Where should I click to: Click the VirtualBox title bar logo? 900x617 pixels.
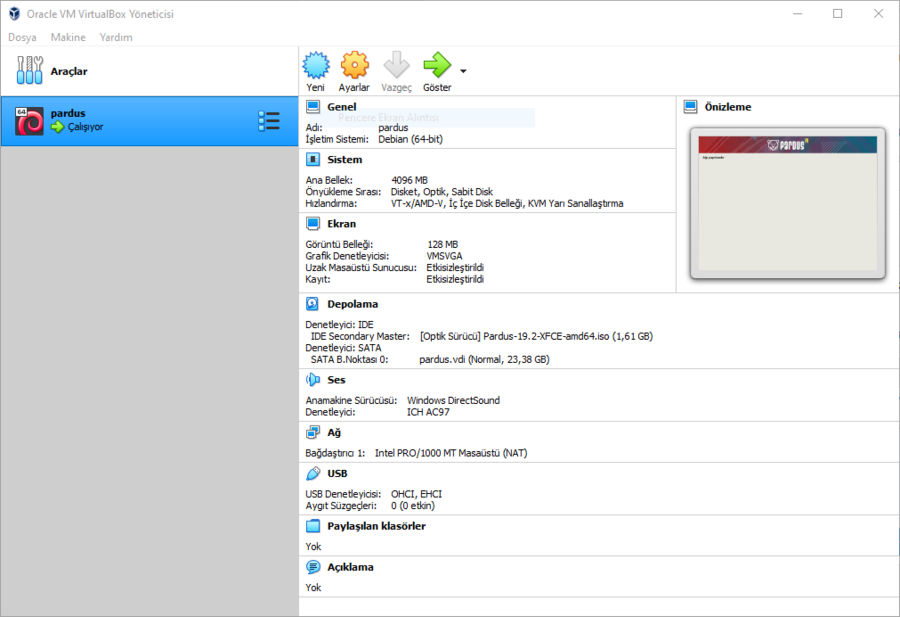(x=14, y=14)
